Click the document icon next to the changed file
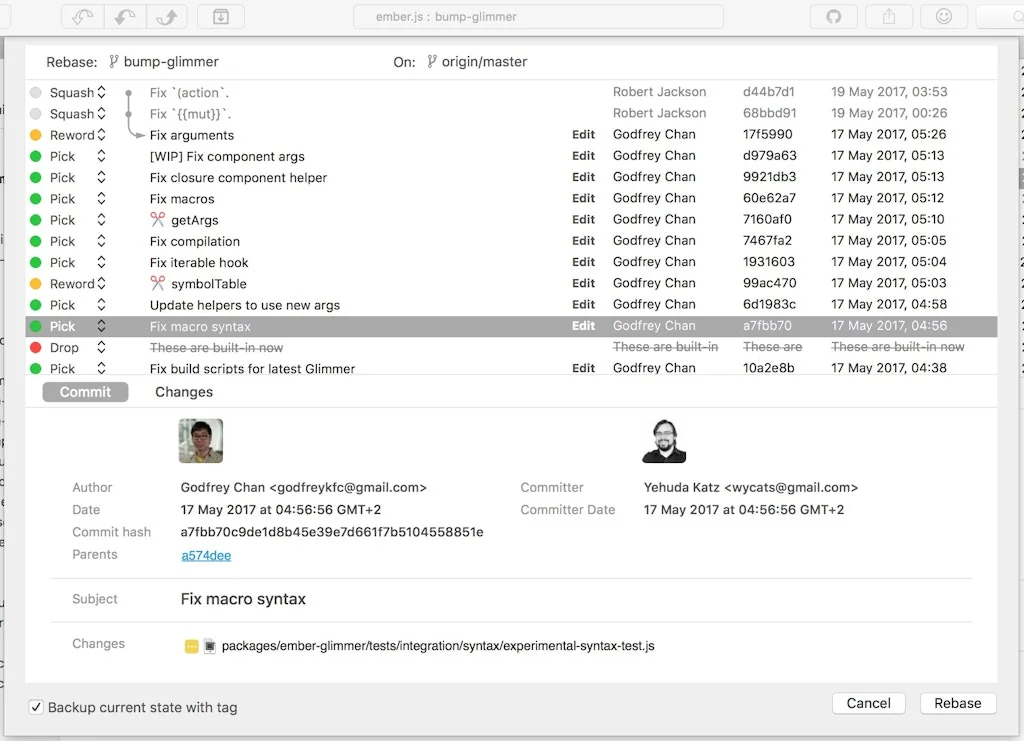The width and height of the screenshot is (1024, 741). coord(208,646)
